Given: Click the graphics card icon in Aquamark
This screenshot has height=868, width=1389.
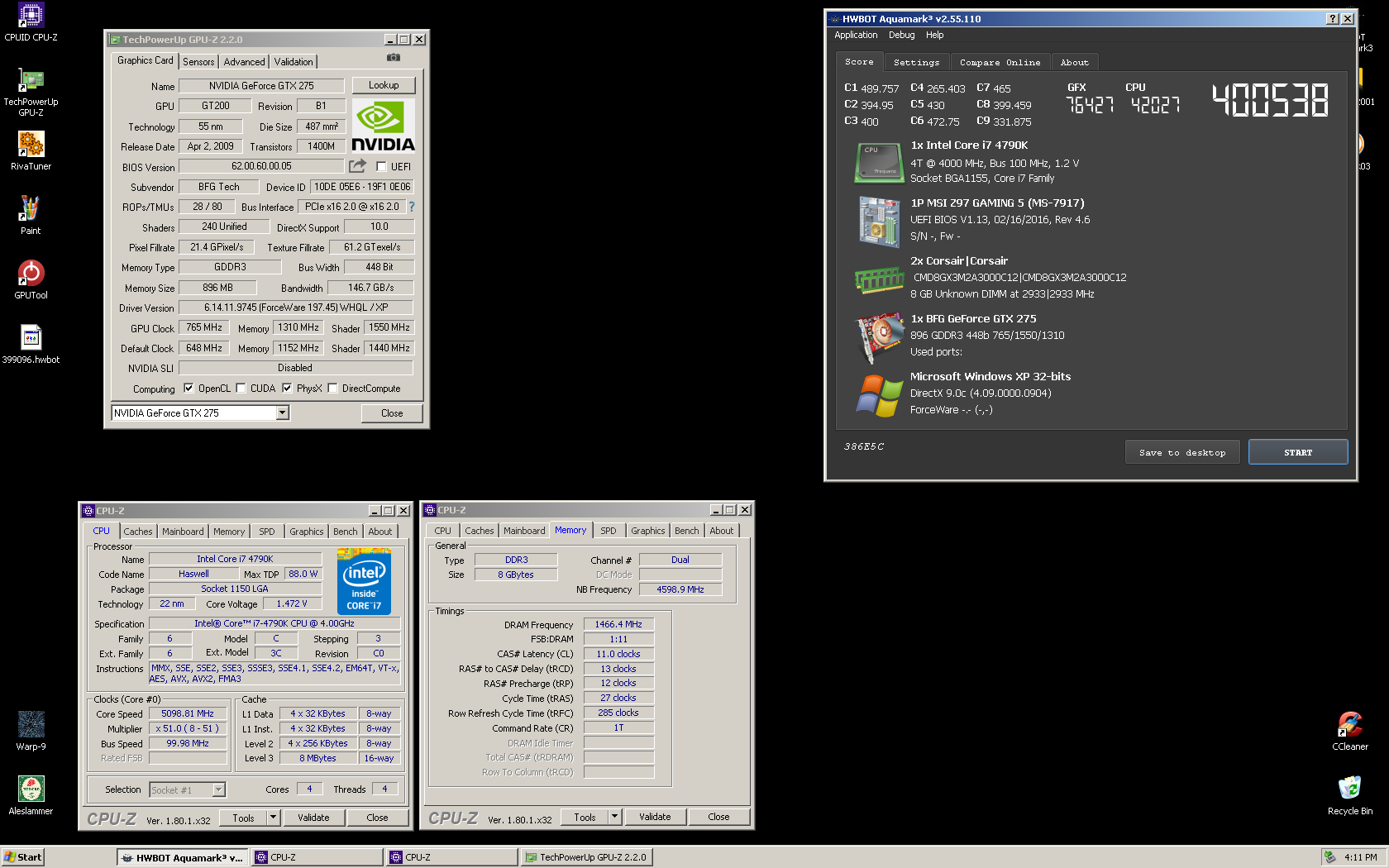Looking at the screenshot, I should point(879,337).
